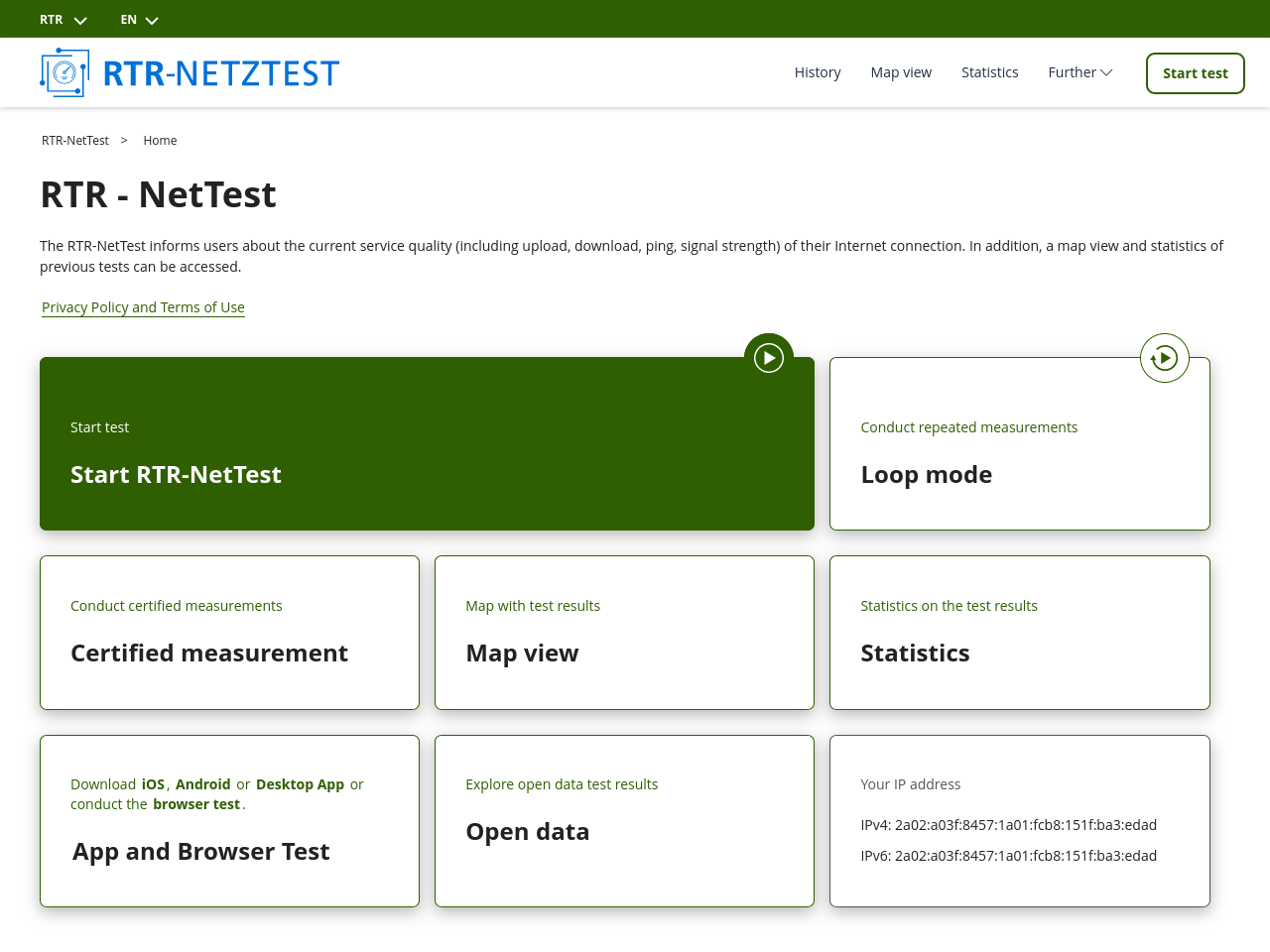Click the RTR-NETZTEST logo text
The image size is (1270, 952).
click(x=221, y=73)
